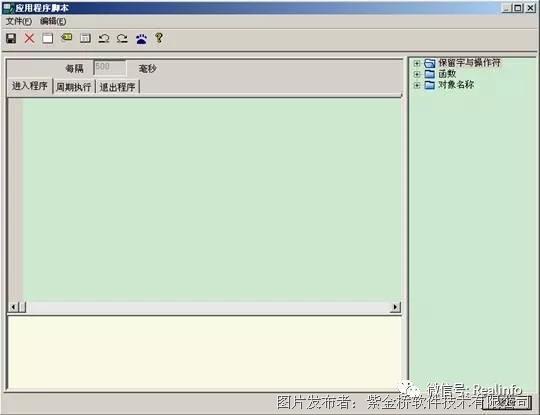The height and width of the screenshot is (415, 540).
Task: Open help with the question mark icon
Action: 159,38
